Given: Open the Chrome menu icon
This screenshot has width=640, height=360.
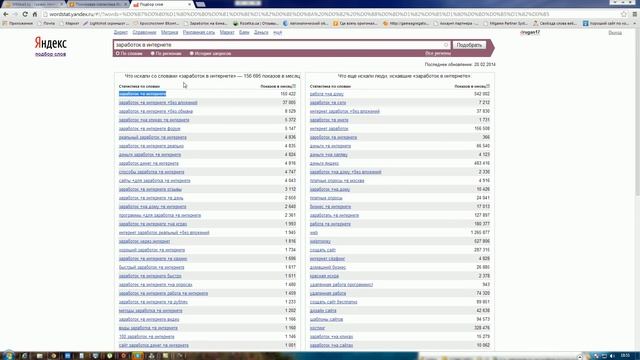Looking at the screenshot, I should pyautogui.click(x=634, y=14).
